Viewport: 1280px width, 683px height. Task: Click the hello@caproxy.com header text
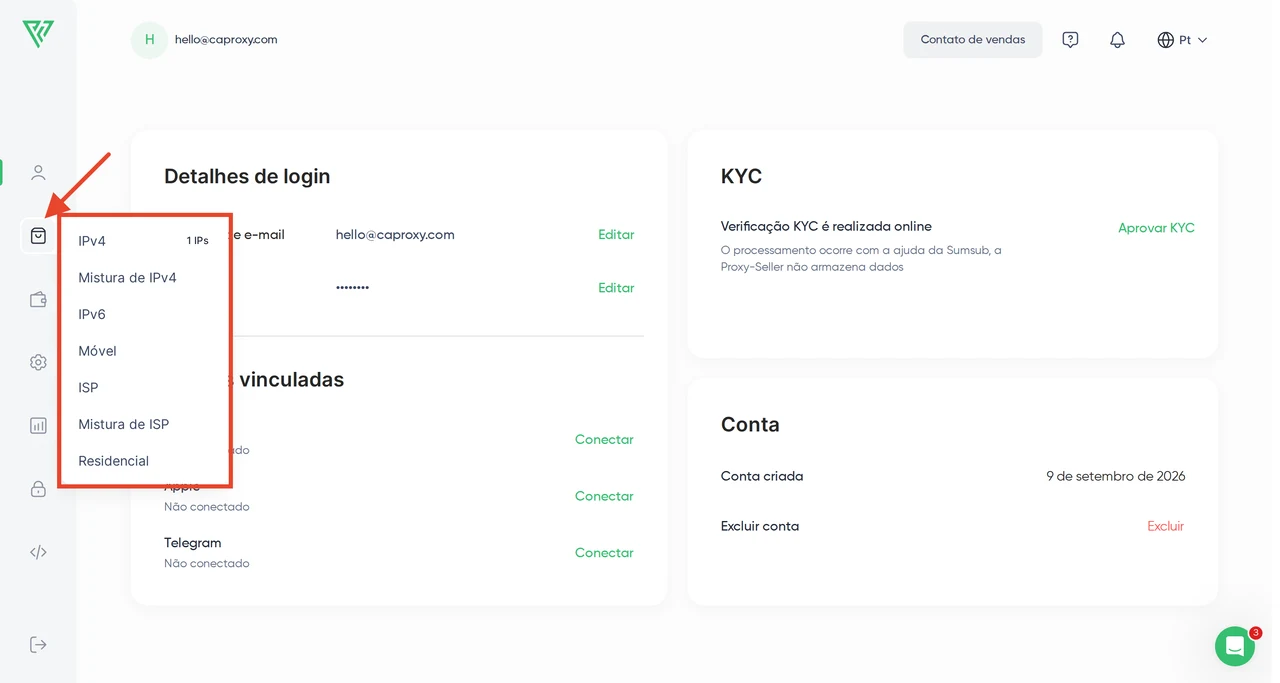[x=226, y=40]
